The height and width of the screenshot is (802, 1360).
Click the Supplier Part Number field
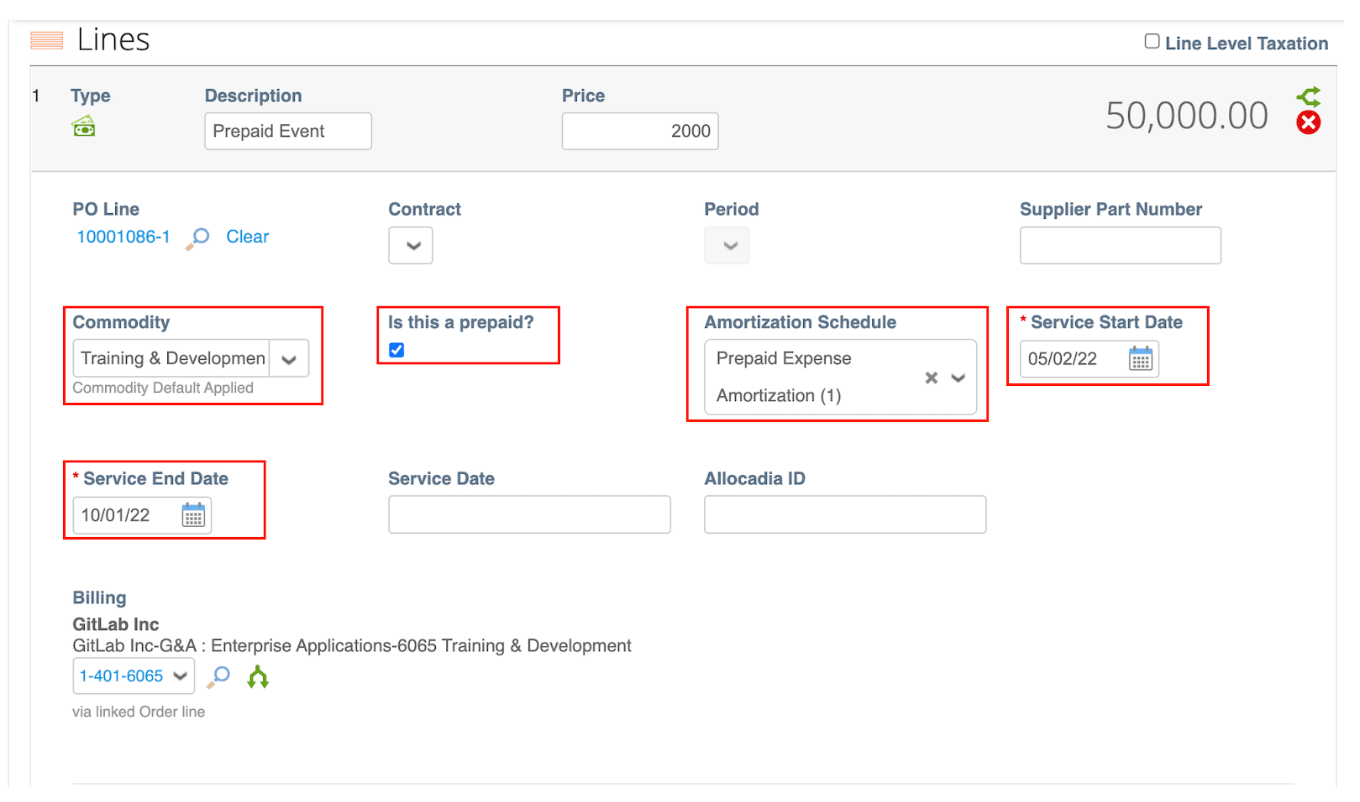pyautogui.click(x=1120, y=245)
